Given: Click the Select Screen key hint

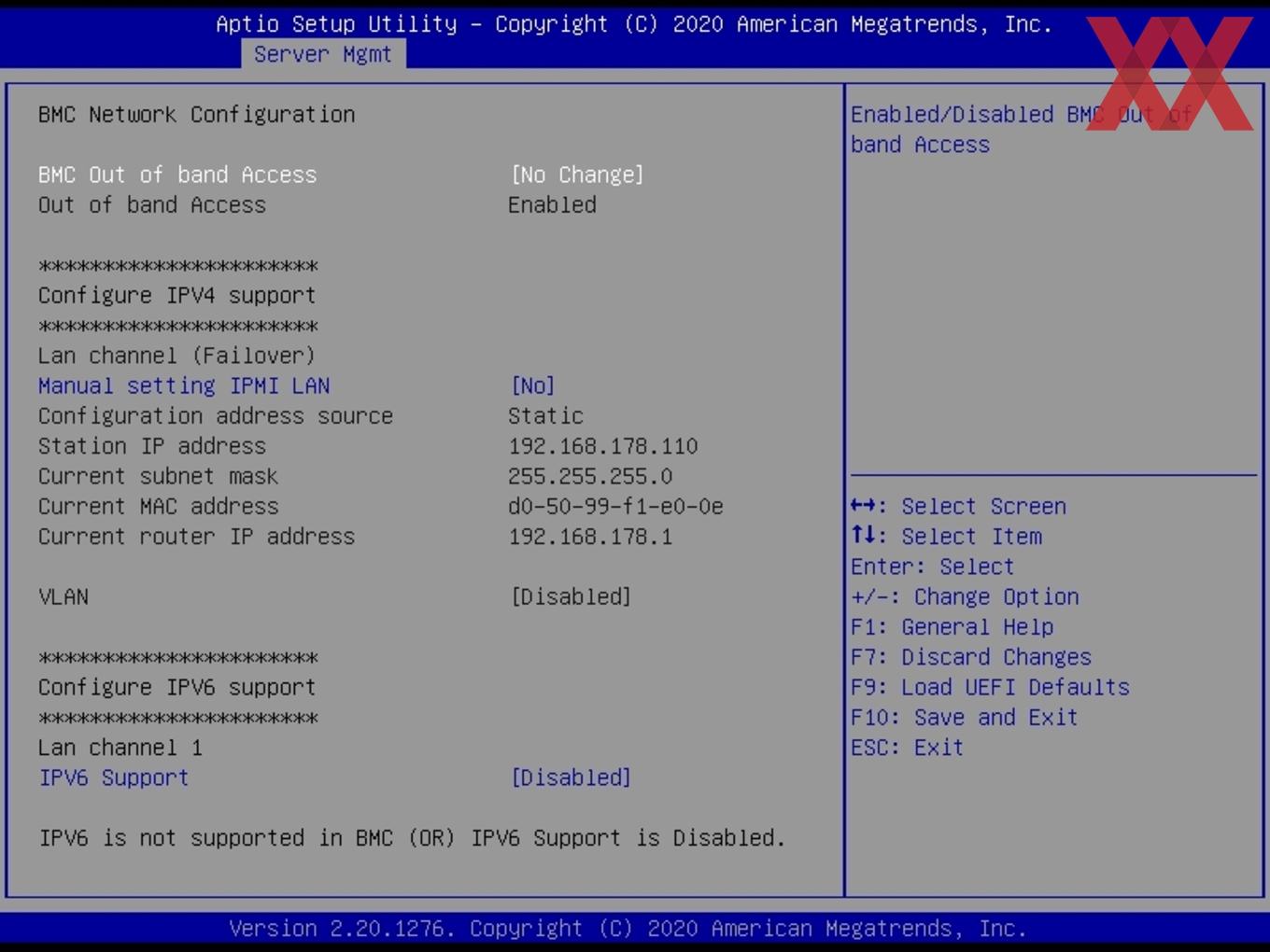Looking at the screenshot, I should point(959,506).
